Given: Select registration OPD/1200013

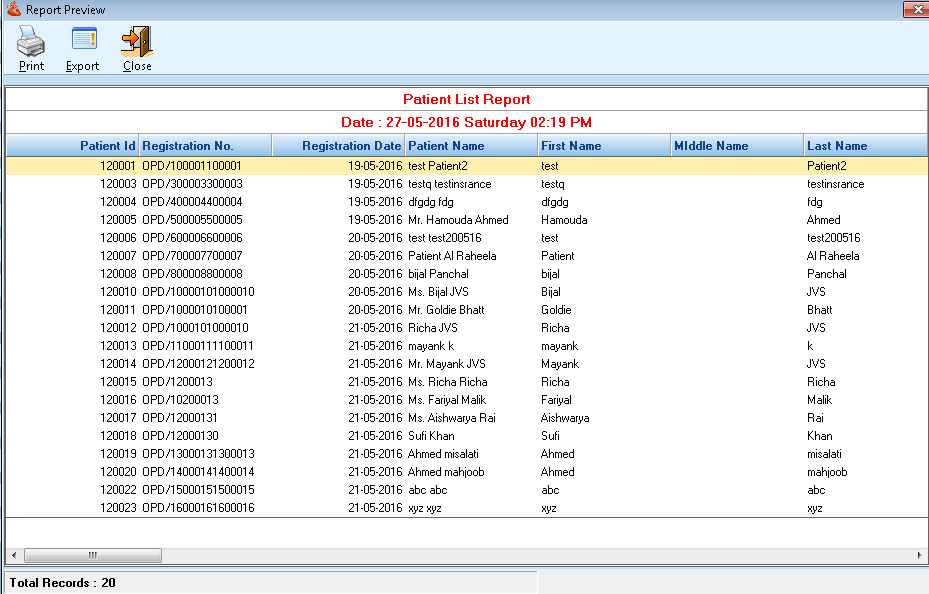Looking at the screenshot, I should coord(177,382).
